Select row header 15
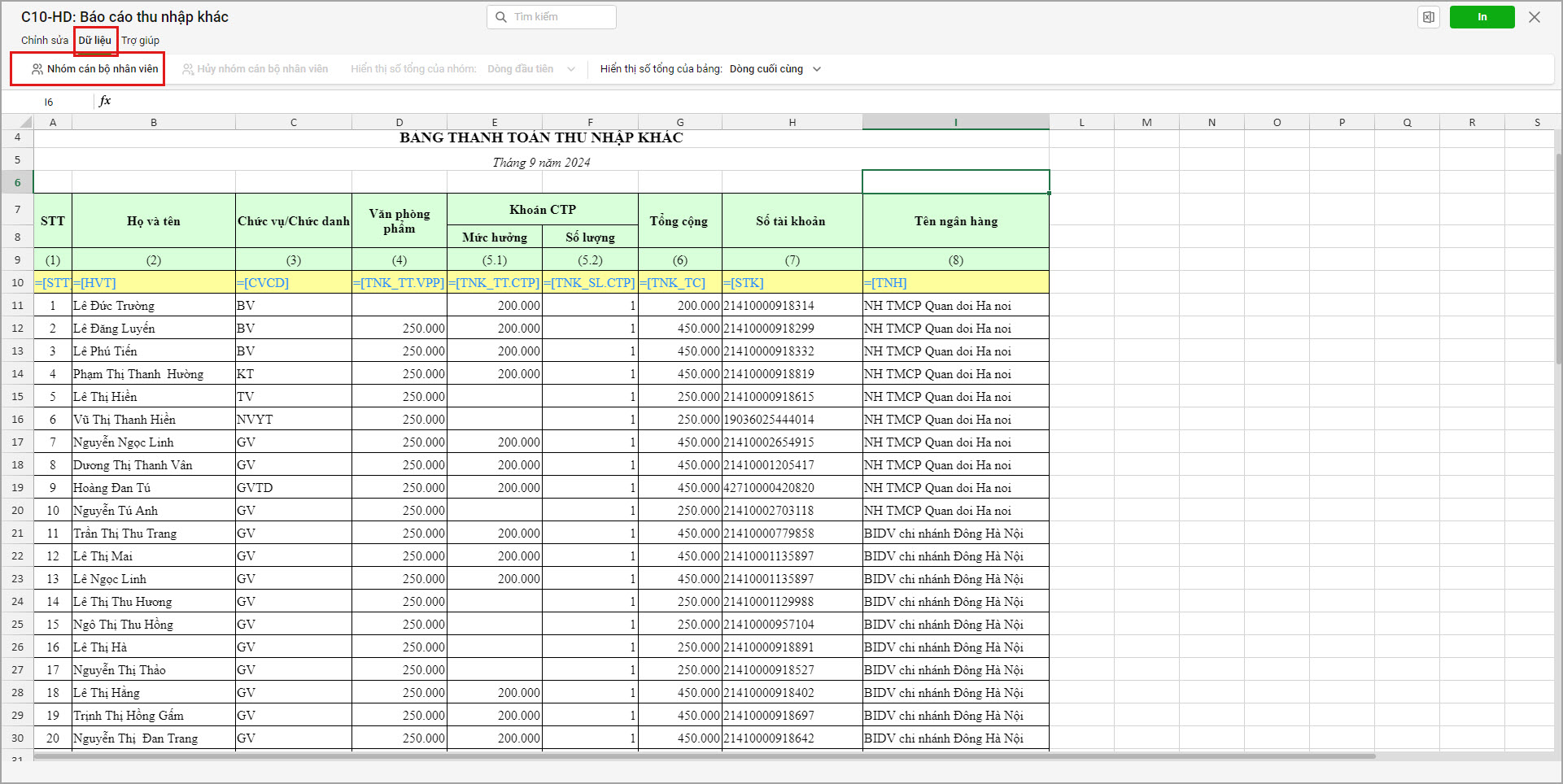This screenshot has height=784, width=1563. pos(17,397)
